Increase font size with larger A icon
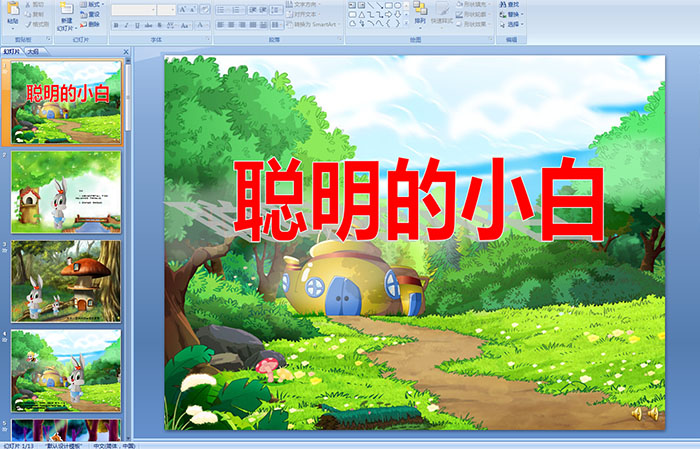 [183, 9]
